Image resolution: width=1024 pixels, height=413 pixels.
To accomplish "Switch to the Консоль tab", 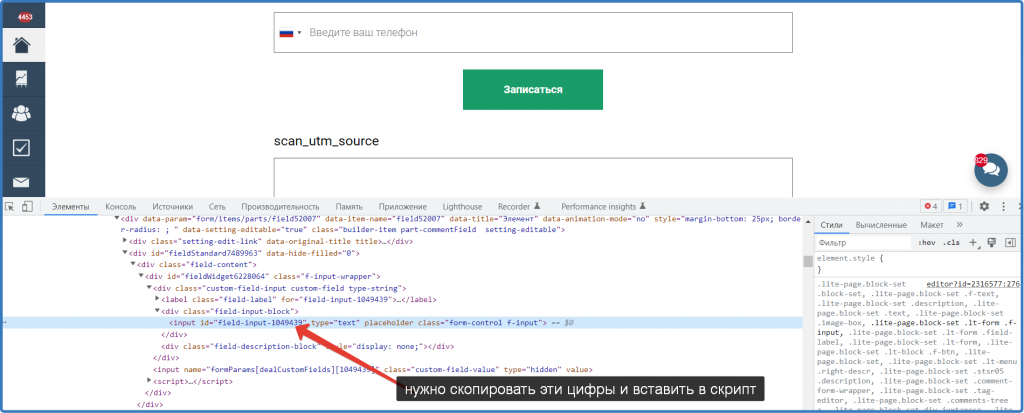I will click(x=121, y=206).
